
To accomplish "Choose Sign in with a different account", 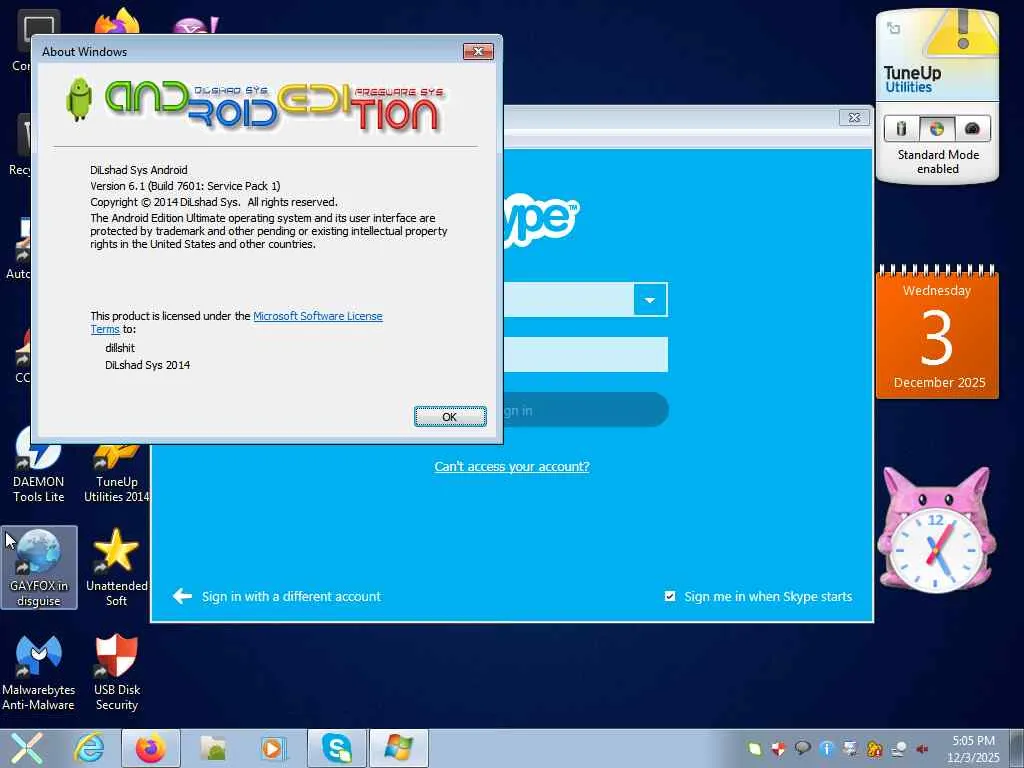I will pyautogui.click(x=278, y=596).
